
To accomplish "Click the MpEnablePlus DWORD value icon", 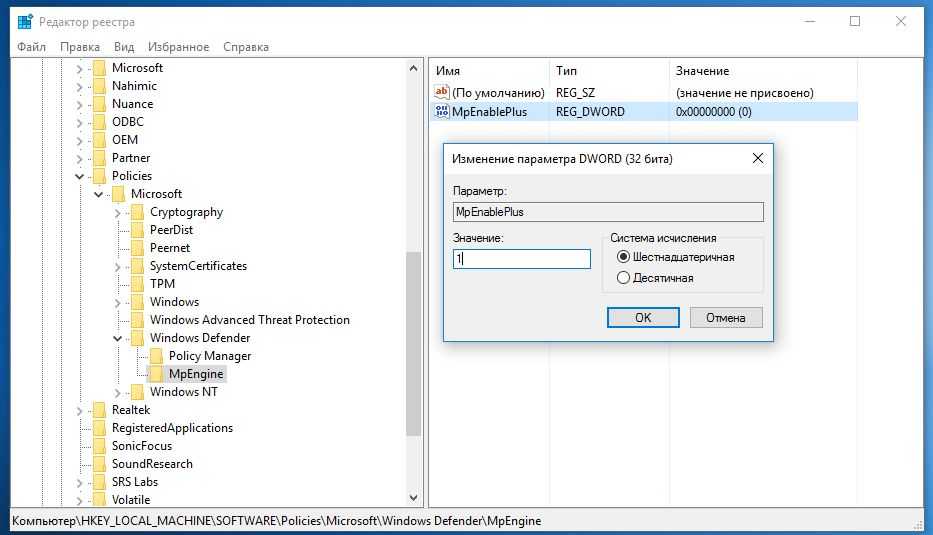I will [443, 112].
